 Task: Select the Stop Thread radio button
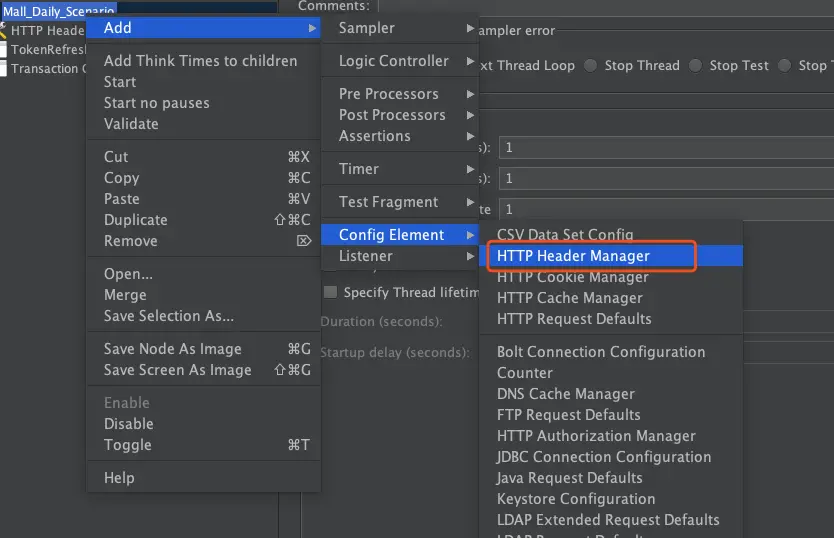[591, 66]
